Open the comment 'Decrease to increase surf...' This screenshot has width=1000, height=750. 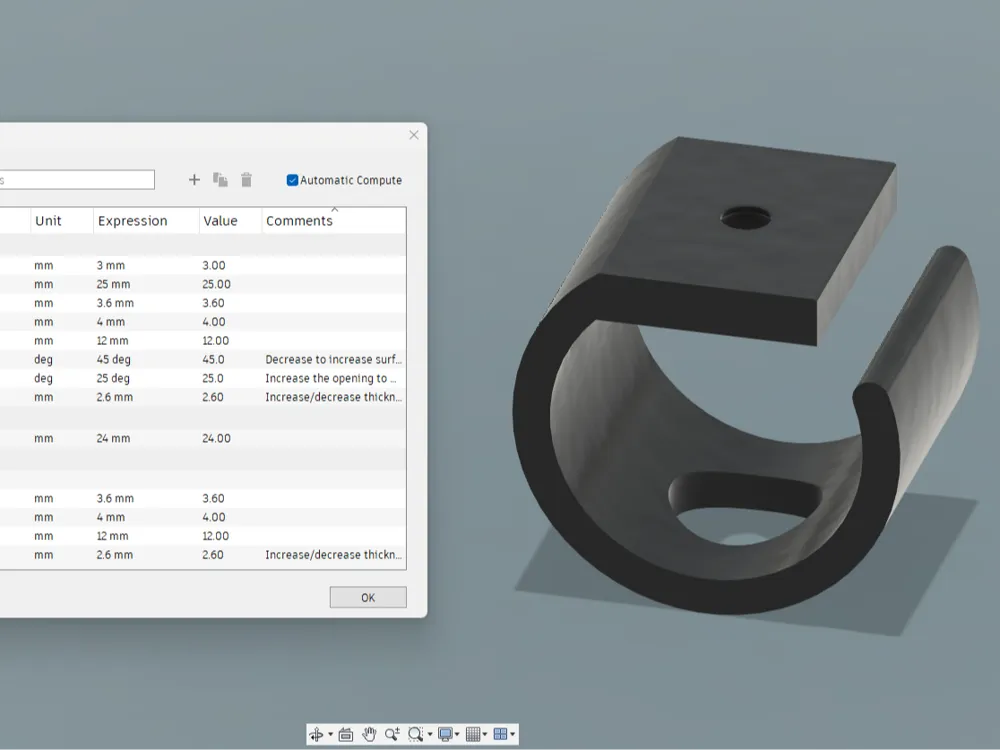(x=334, y=360)
